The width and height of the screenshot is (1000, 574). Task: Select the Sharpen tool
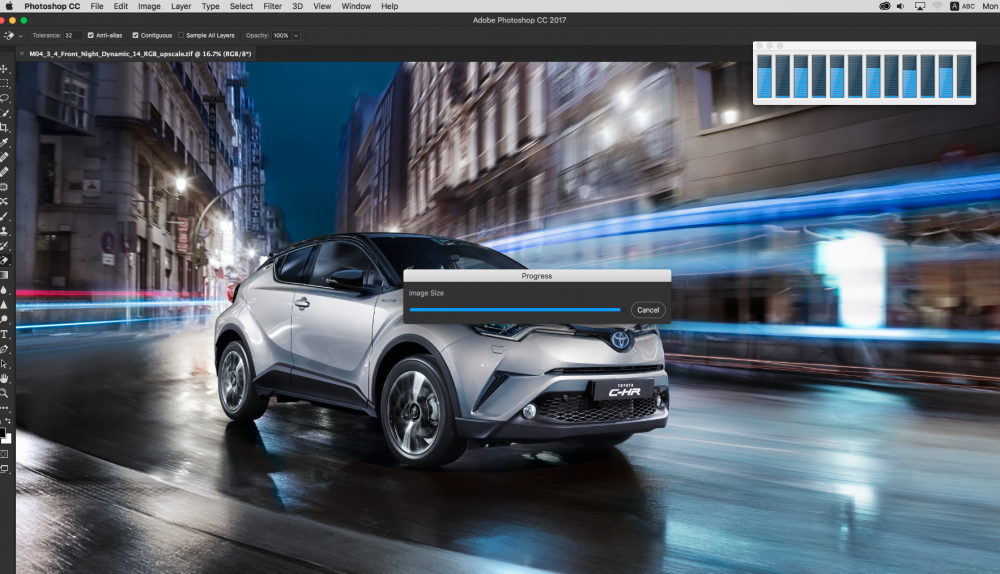pos(4,304)
